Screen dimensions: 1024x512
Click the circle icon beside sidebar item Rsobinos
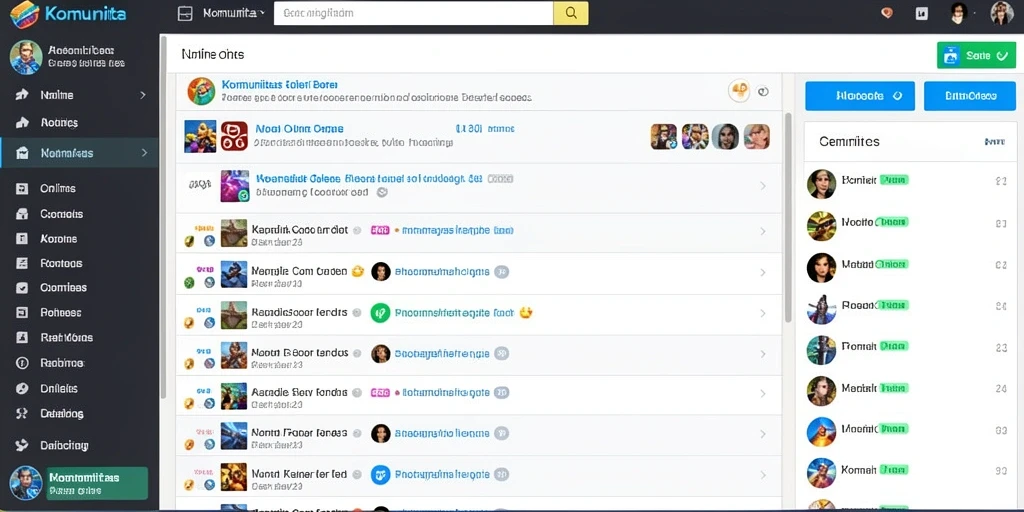point(22,362)
